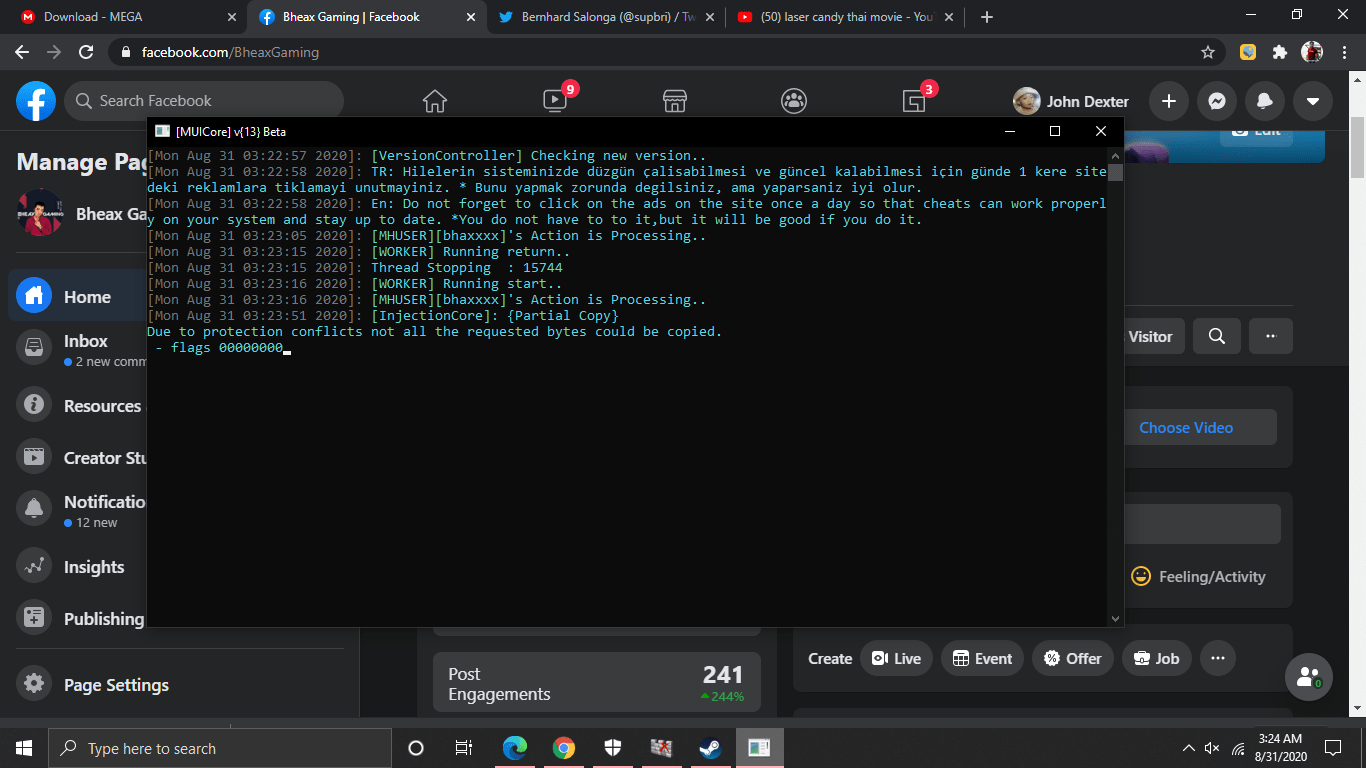Click console scrollbar up arrow
1366x768 pixels.
[x=1116, y=155]
